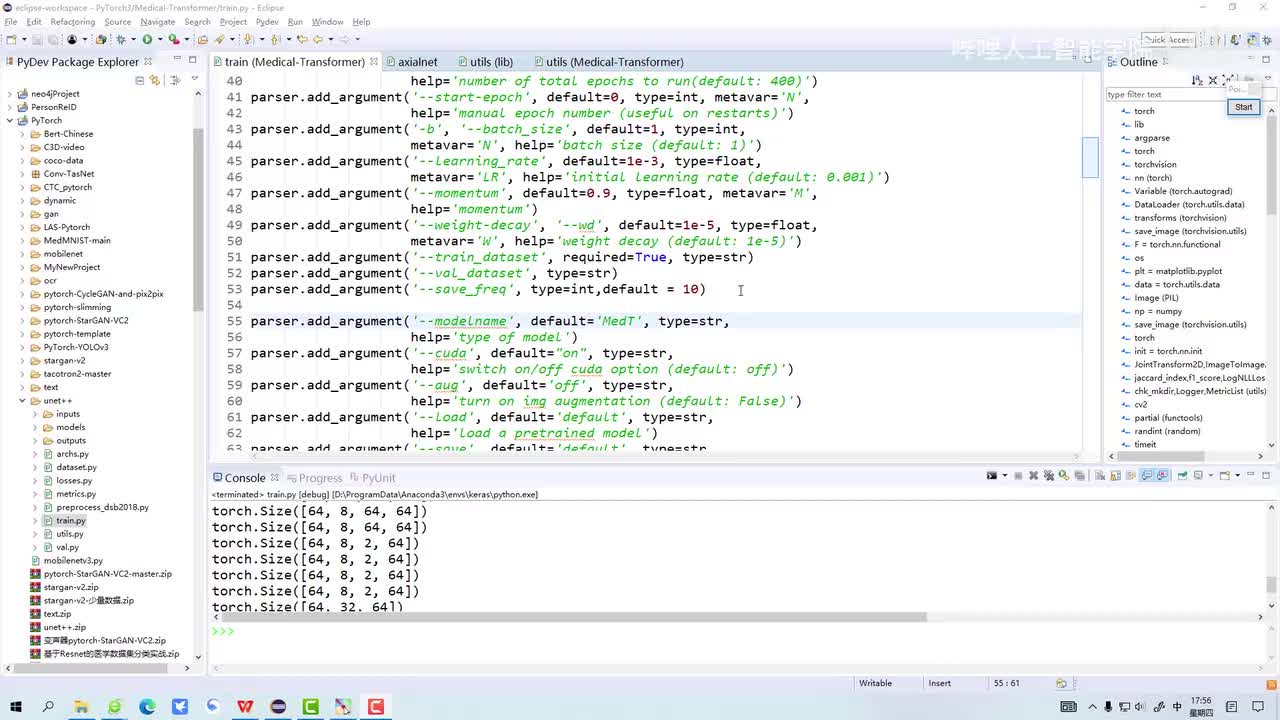Click the Debug bug toolbar icon
1280x720 pixels.
click(120, 39)
